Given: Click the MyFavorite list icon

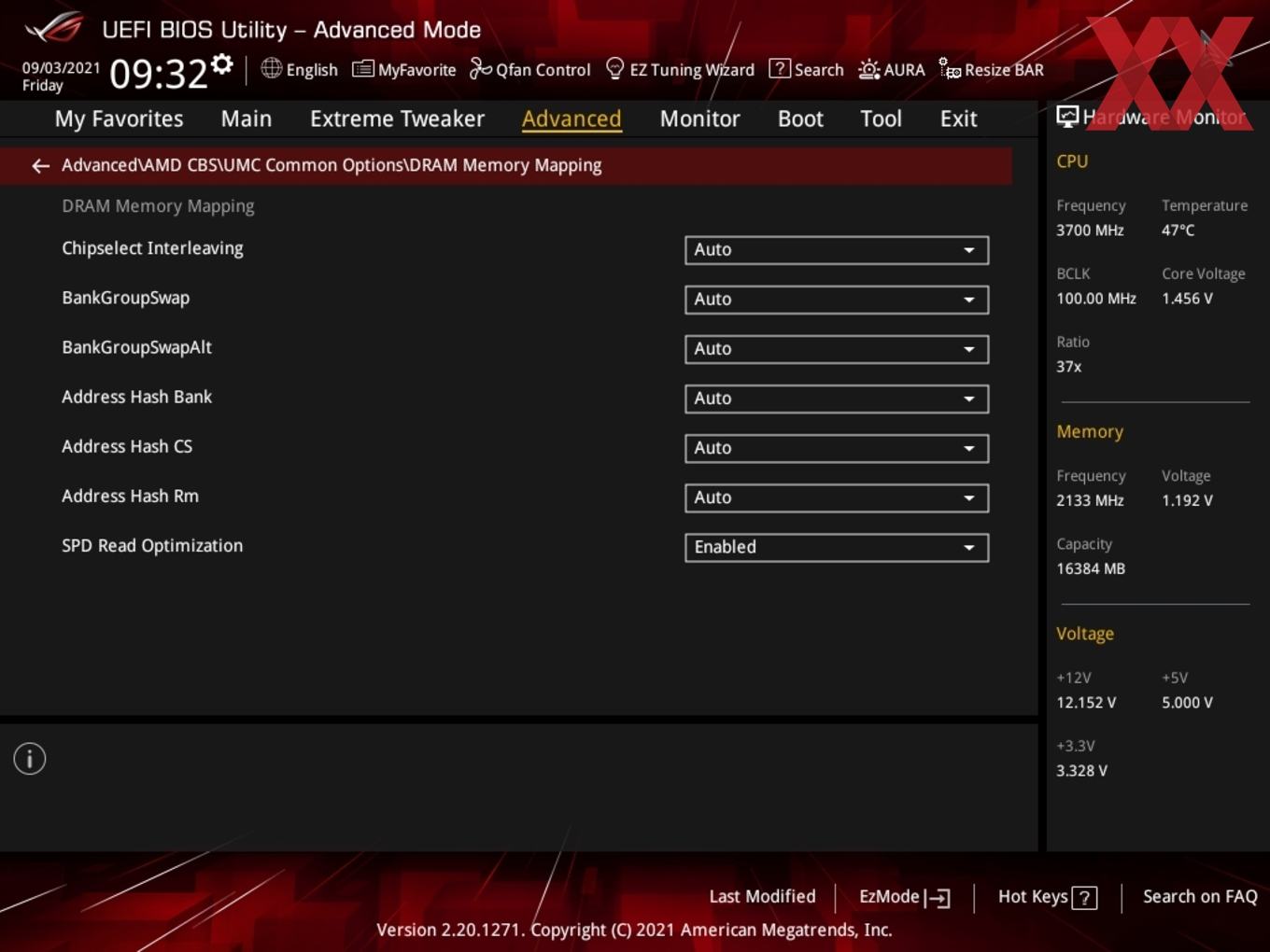Looking at the screenshot, I should pyautogui.click(x=362, y=69).
